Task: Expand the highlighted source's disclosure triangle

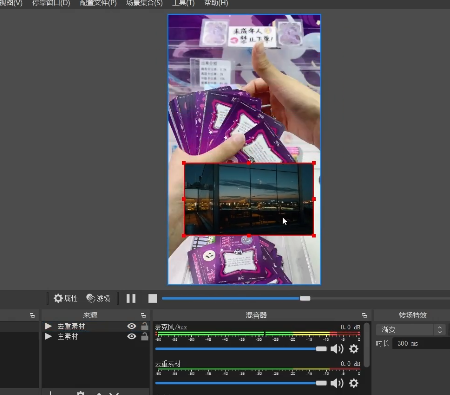Action: click(48, 326)
